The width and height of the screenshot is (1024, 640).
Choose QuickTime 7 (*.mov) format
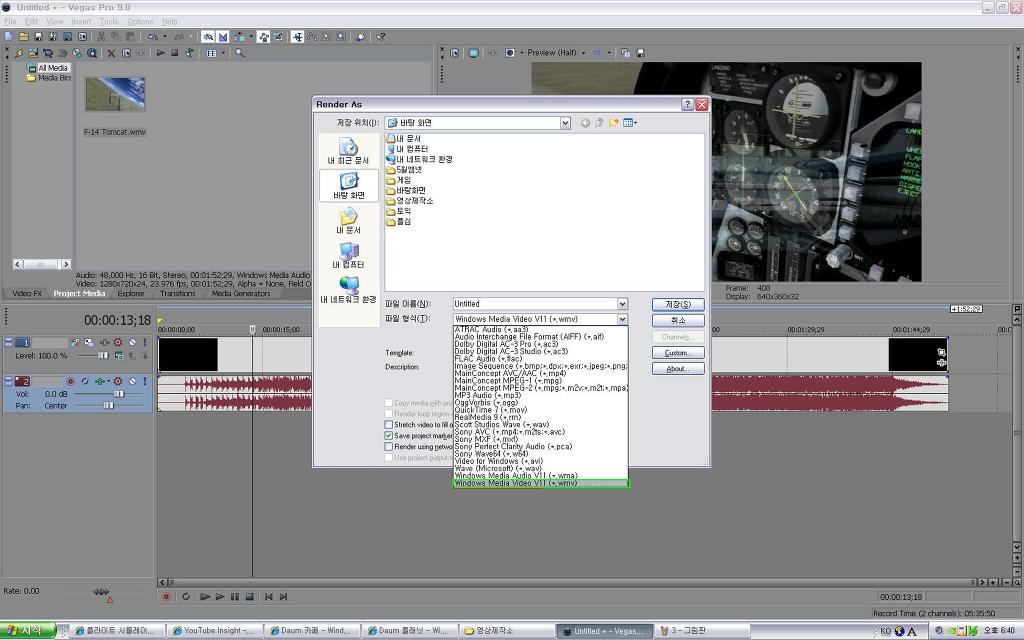click(490, 410)
